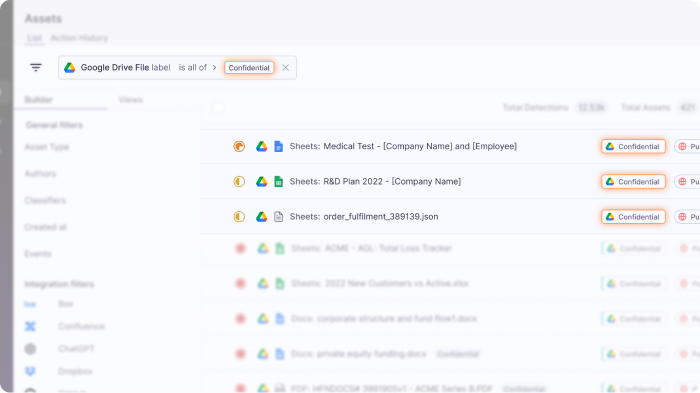Click the Google Drive icon in order_fulfilment row
The image size is (700, 393).
pyautogui.click(x=262, y=217)
